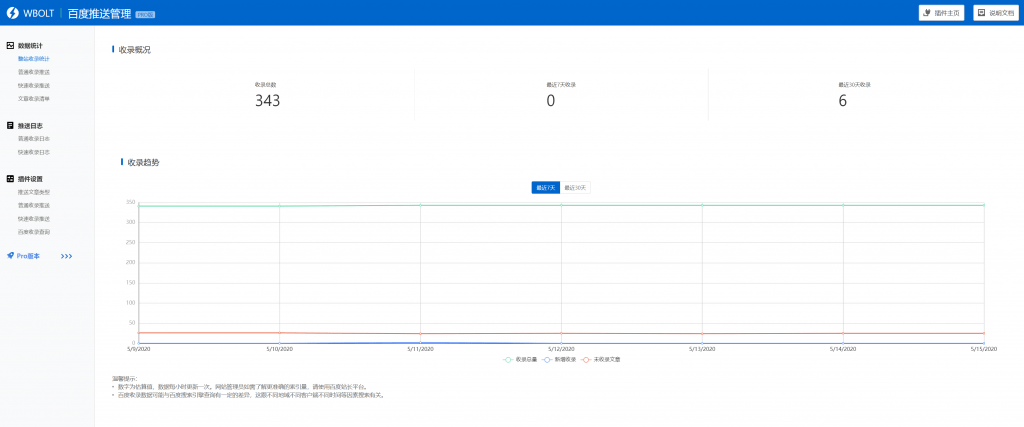Expand Pro版本 using the >>> arrows
Viewport: 1024px width, 427px height.
[66, 256]
